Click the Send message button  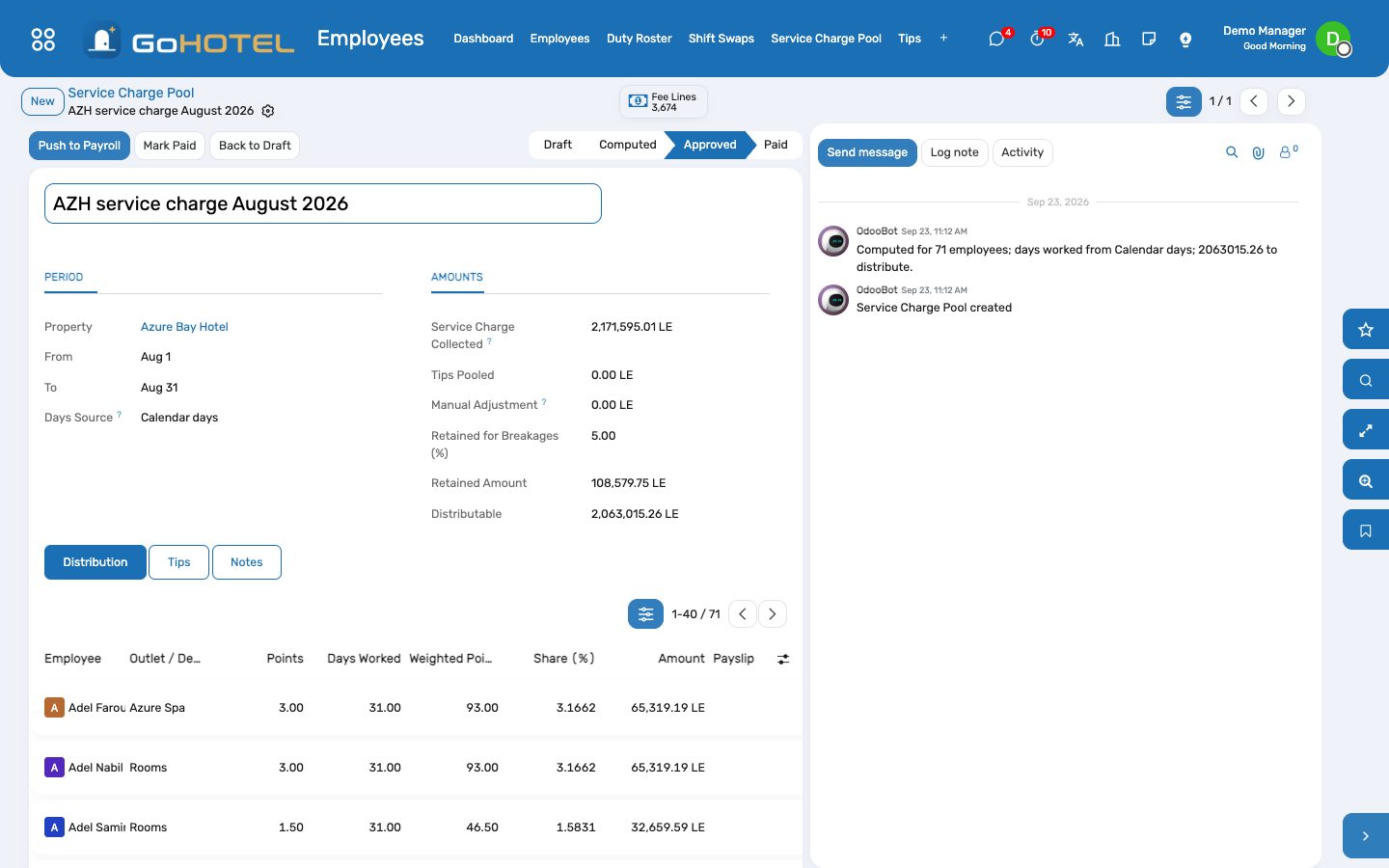point(867,152)
